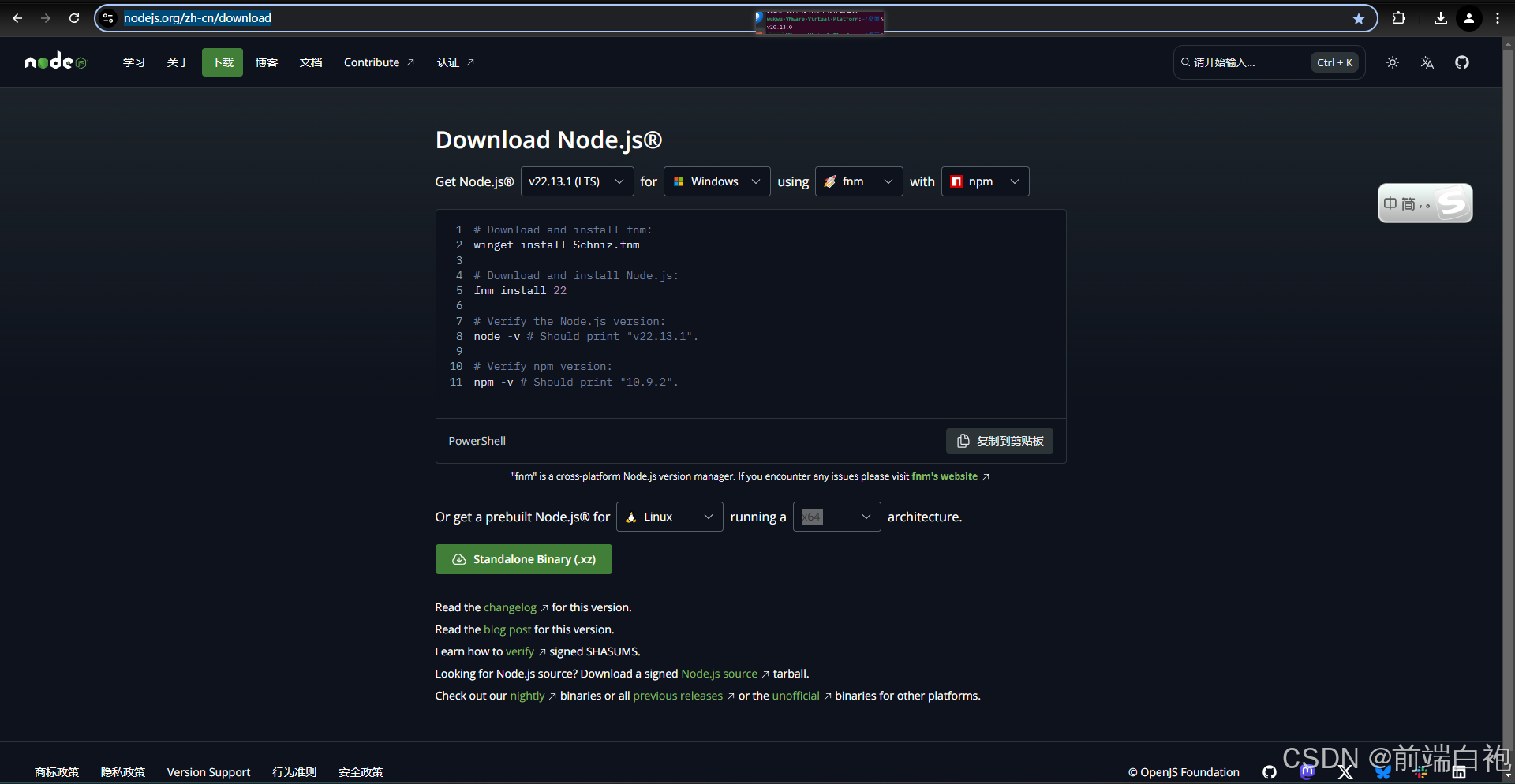Open the Node.js version dropdown v22.13.1 (LTS)
The image size is (1515, 784).
coord(577,181)
